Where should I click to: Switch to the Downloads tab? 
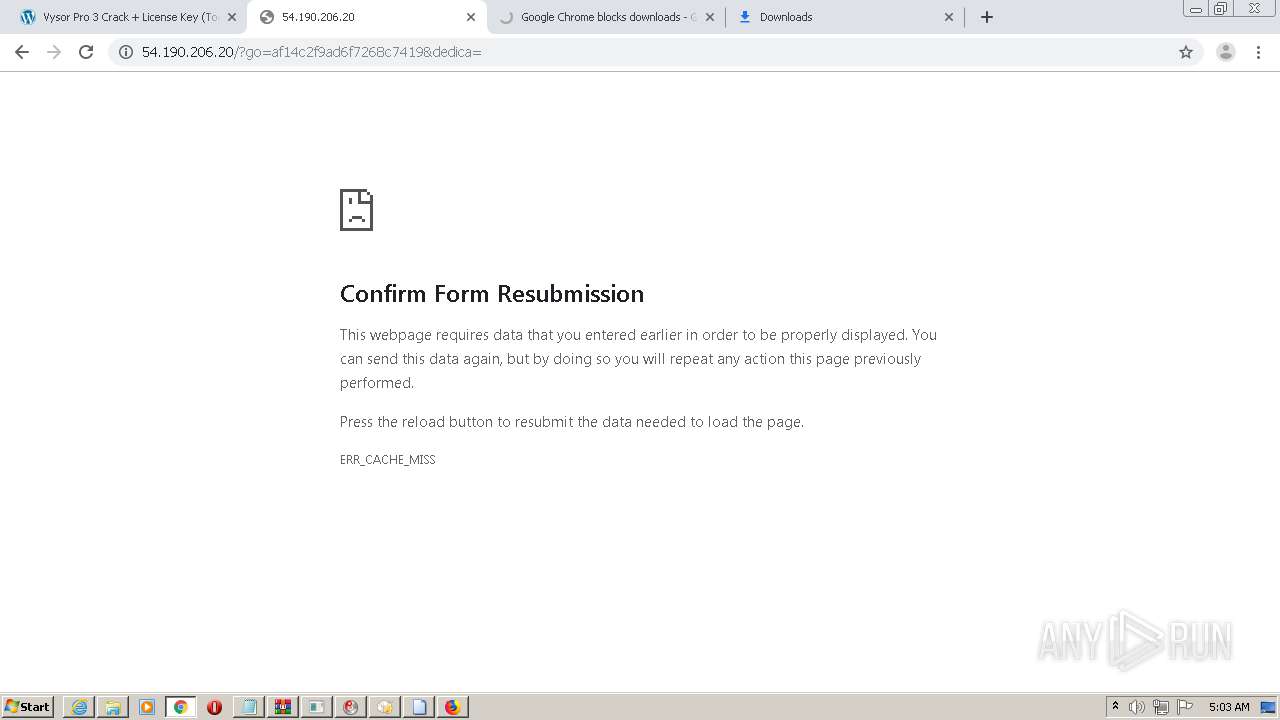tap(845, 17)
